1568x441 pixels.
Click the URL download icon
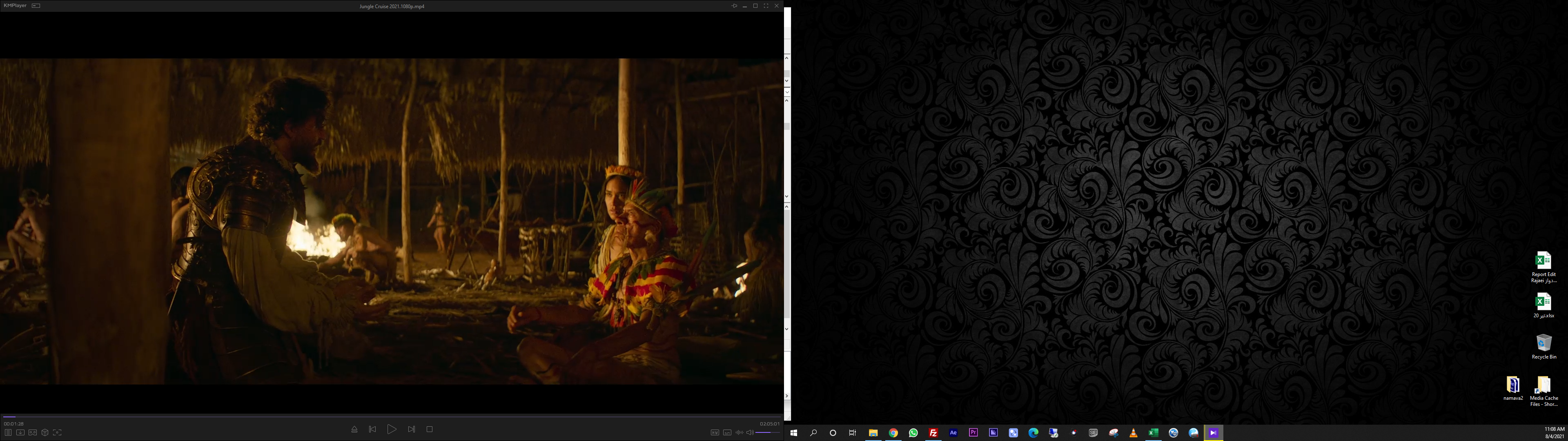click(20, 432)
